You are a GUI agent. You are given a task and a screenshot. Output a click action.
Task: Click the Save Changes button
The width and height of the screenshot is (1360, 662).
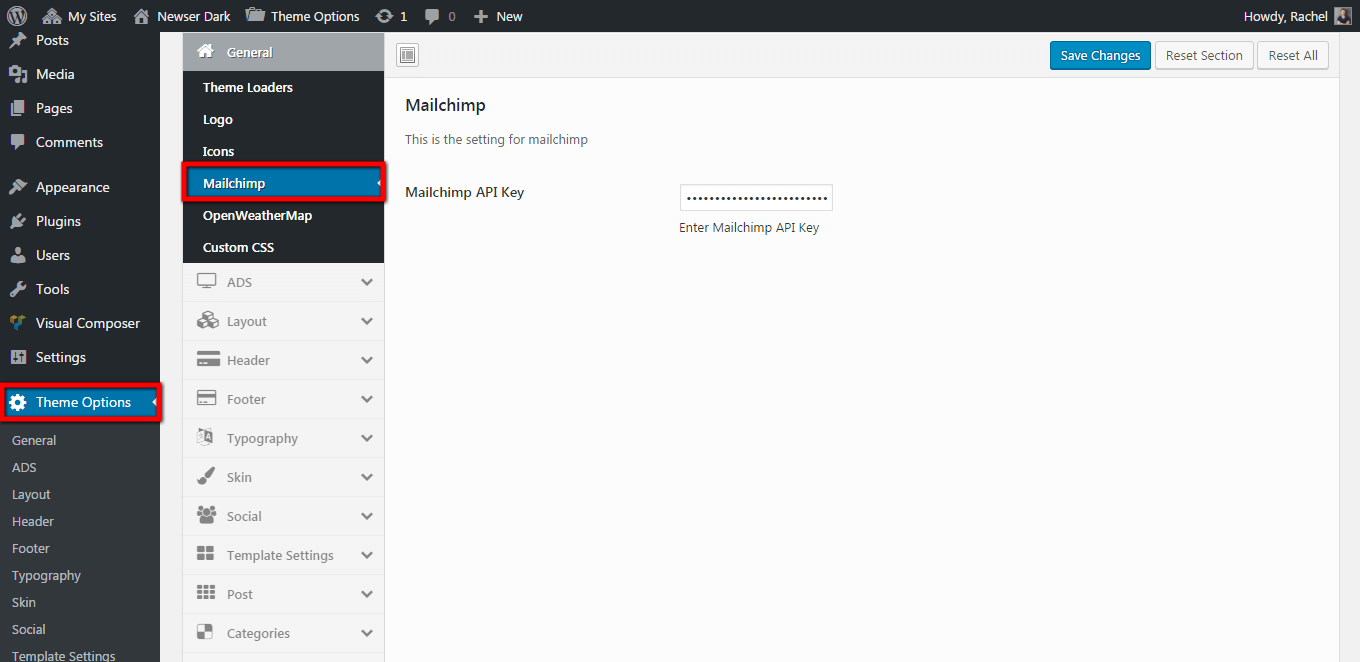click(x=1100, y=56)
